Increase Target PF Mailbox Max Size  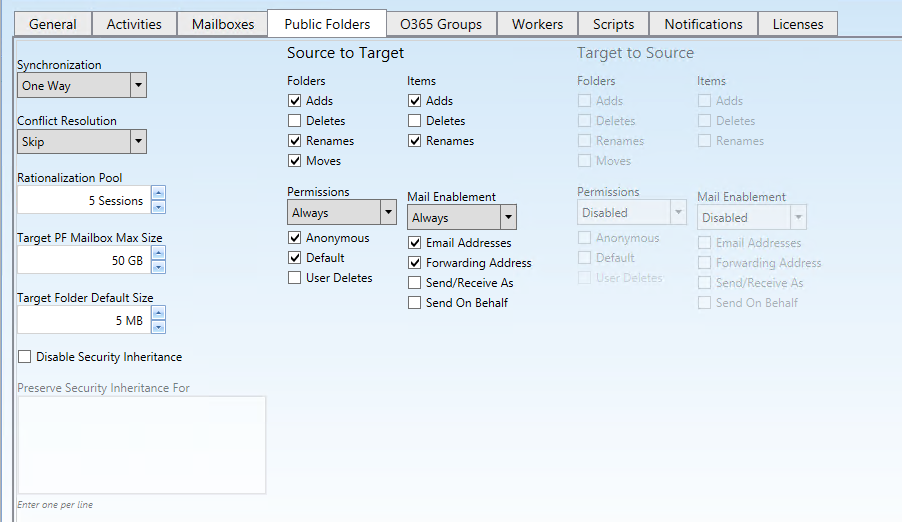(158, 253)
